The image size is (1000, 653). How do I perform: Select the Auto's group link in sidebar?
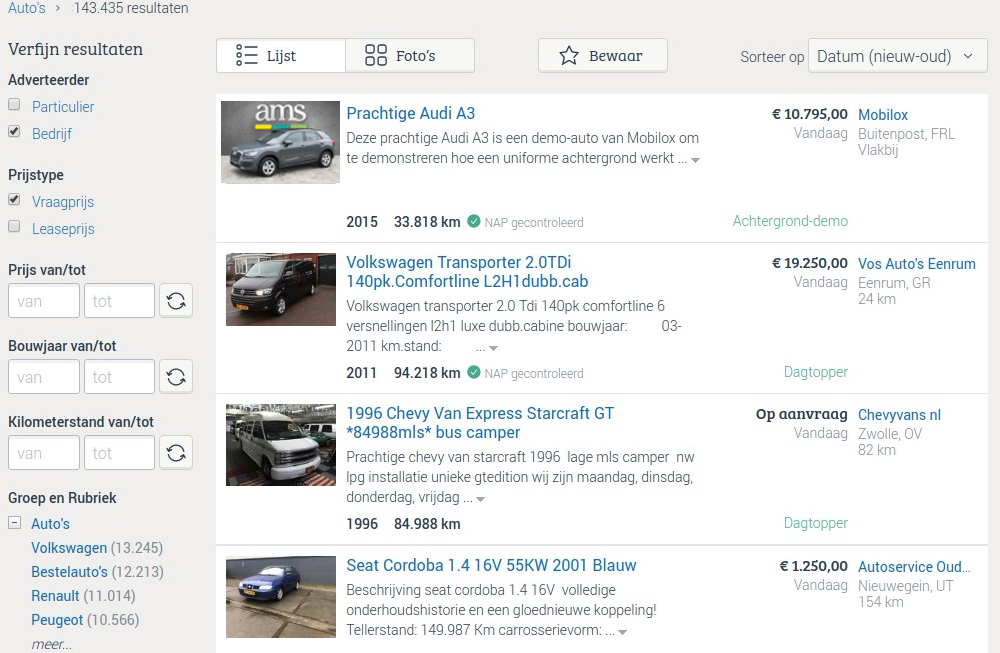(50, 524)
